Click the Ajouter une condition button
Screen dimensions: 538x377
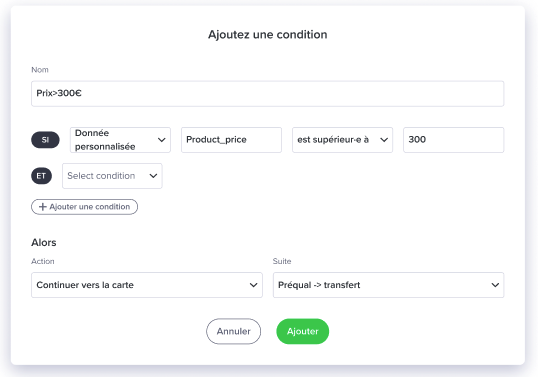tap(84, 207)
